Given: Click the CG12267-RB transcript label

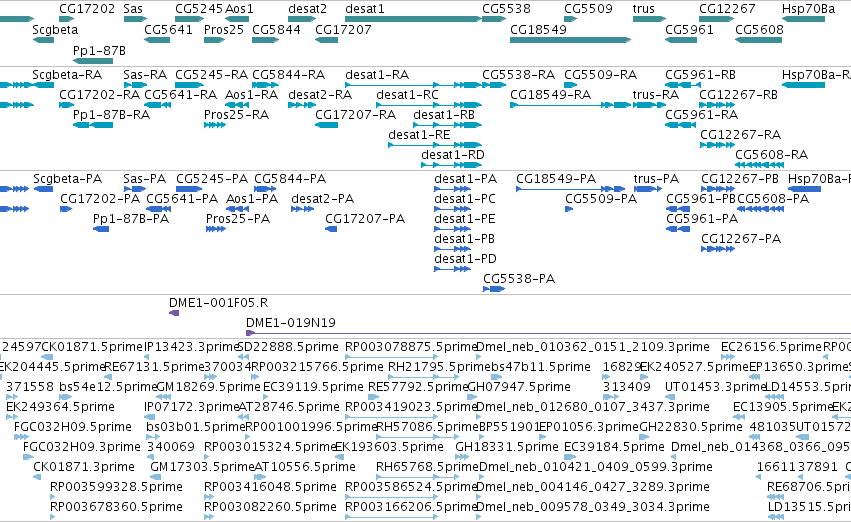Looking at the screenshot, I should click(x=739, y=94).
